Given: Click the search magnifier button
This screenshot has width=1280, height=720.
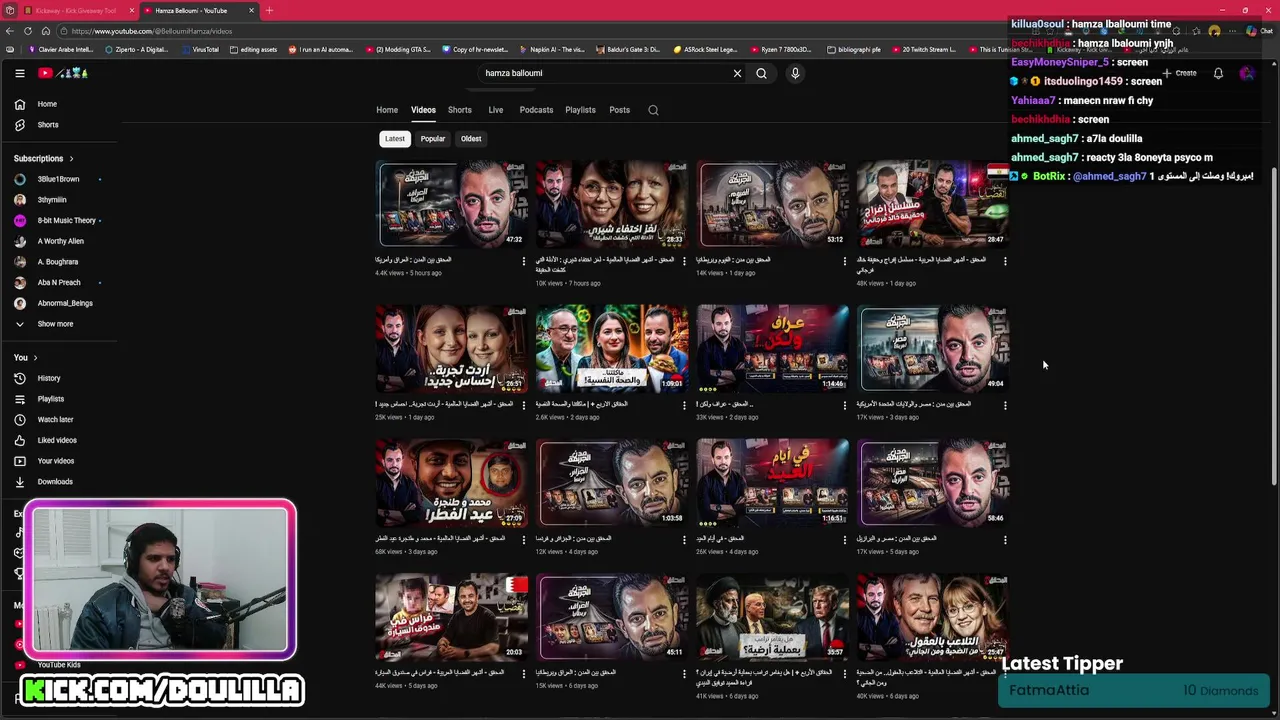Looking at the screenshot, I should point(761,73).
